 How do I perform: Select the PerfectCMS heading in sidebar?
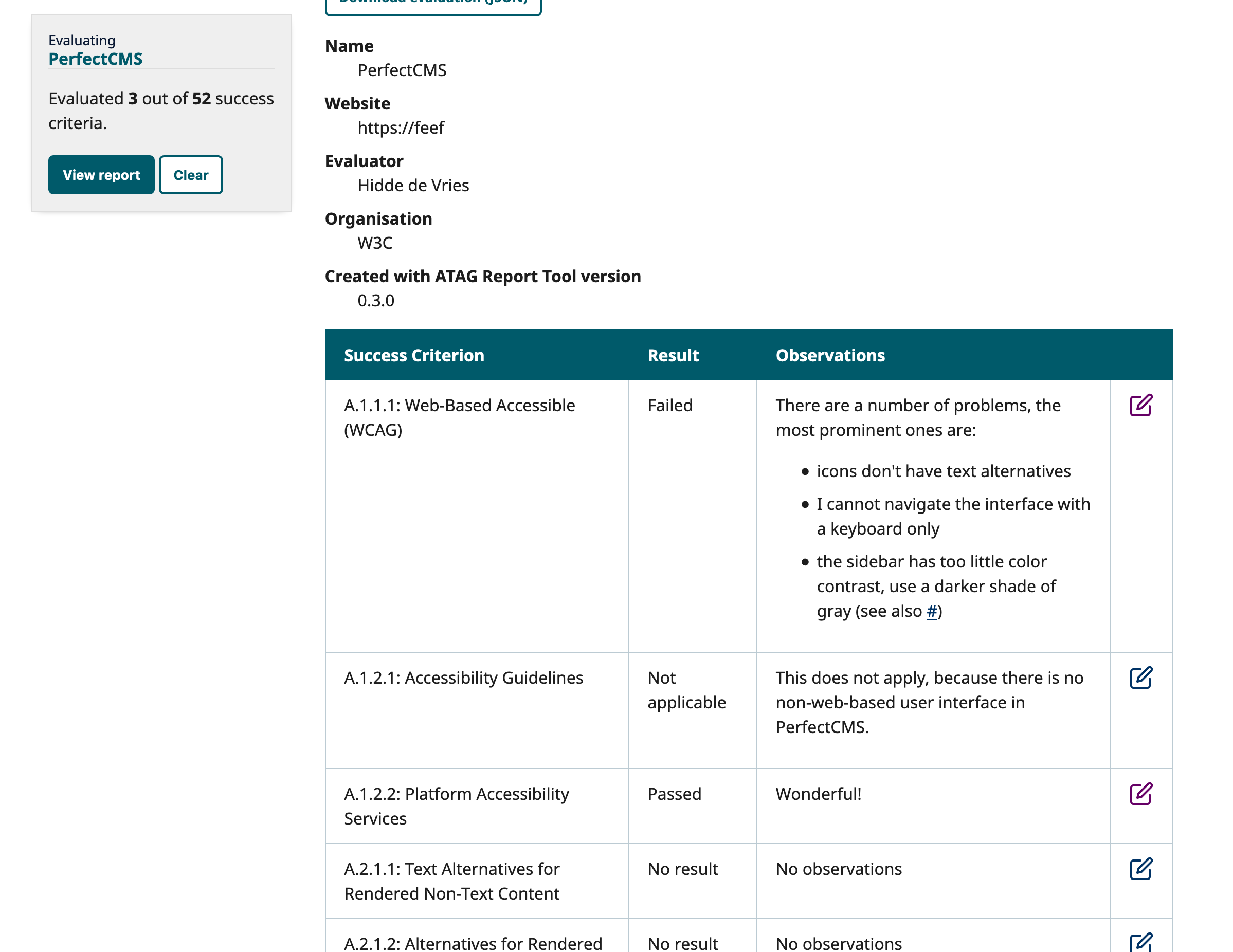(96, 59)
